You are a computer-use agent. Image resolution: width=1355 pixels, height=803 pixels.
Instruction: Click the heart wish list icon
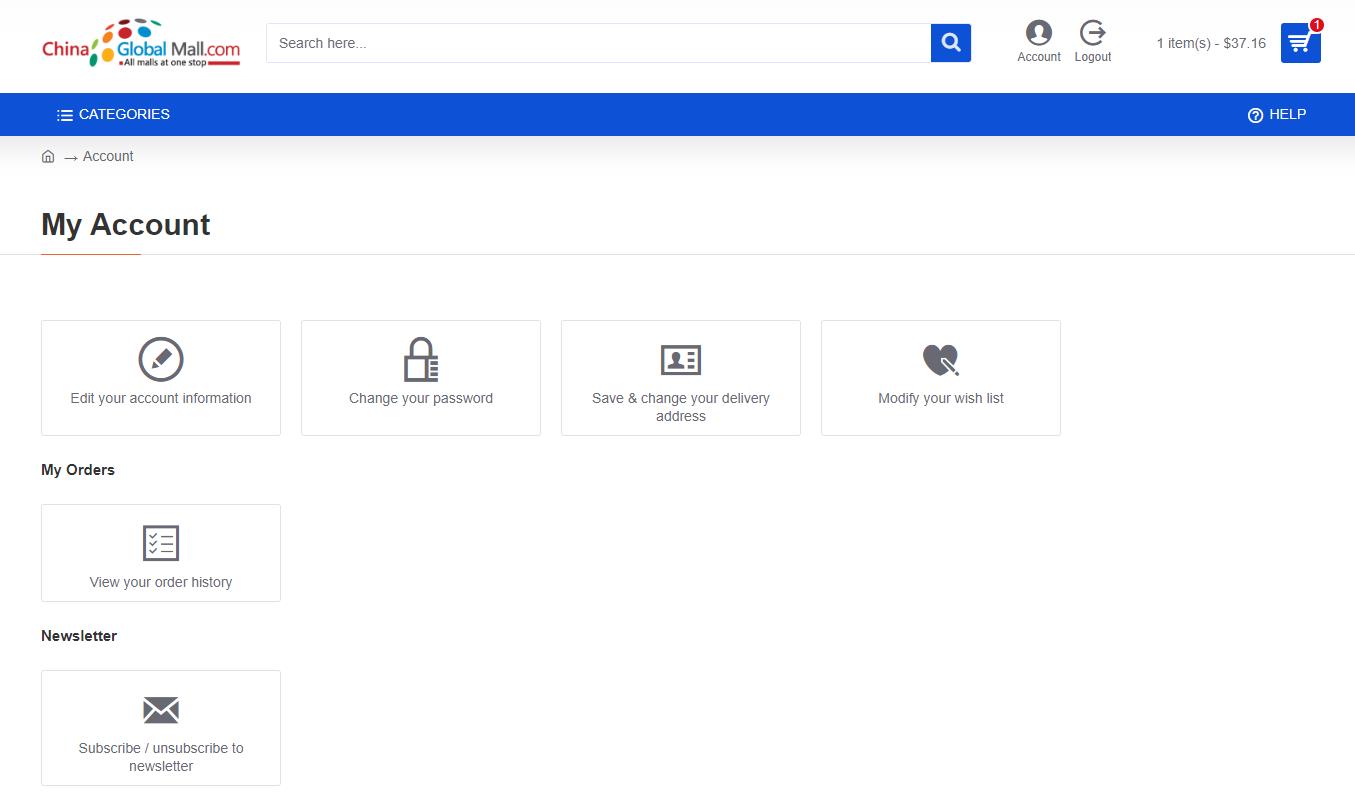click(941, 360)
